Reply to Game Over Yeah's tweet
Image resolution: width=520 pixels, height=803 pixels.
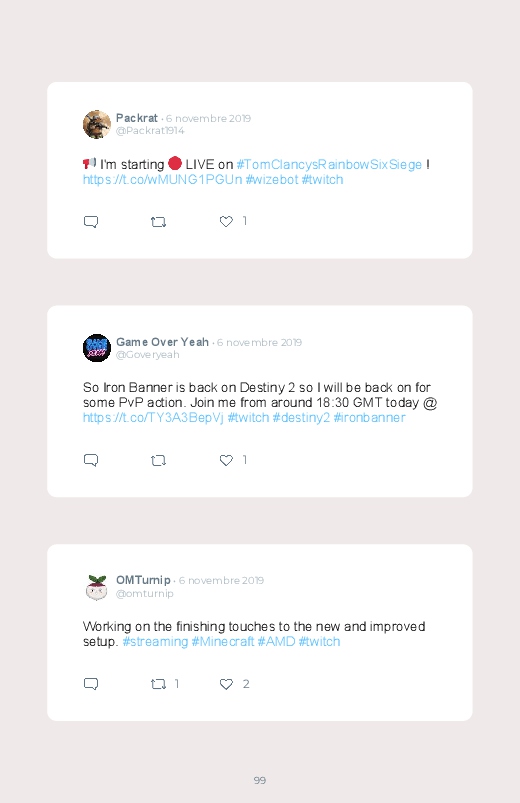pos(91,460)
